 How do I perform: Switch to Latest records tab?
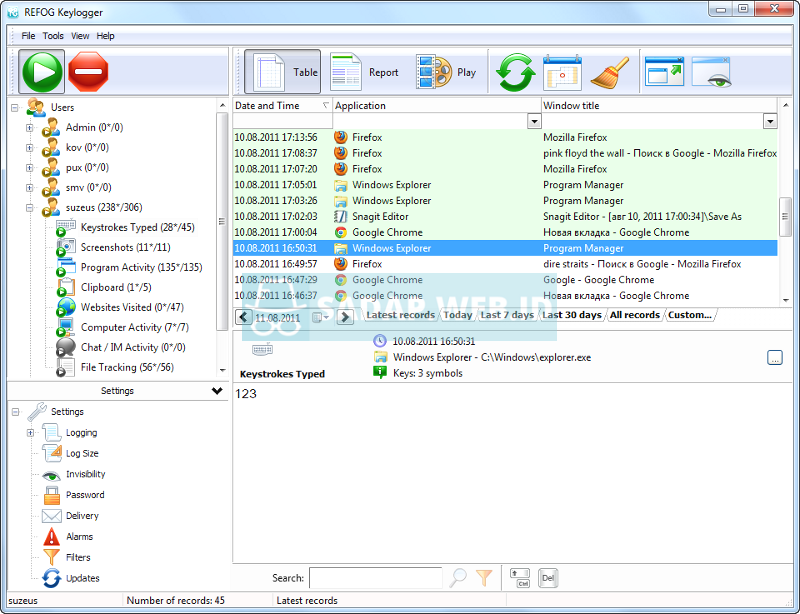click(400, 315)
